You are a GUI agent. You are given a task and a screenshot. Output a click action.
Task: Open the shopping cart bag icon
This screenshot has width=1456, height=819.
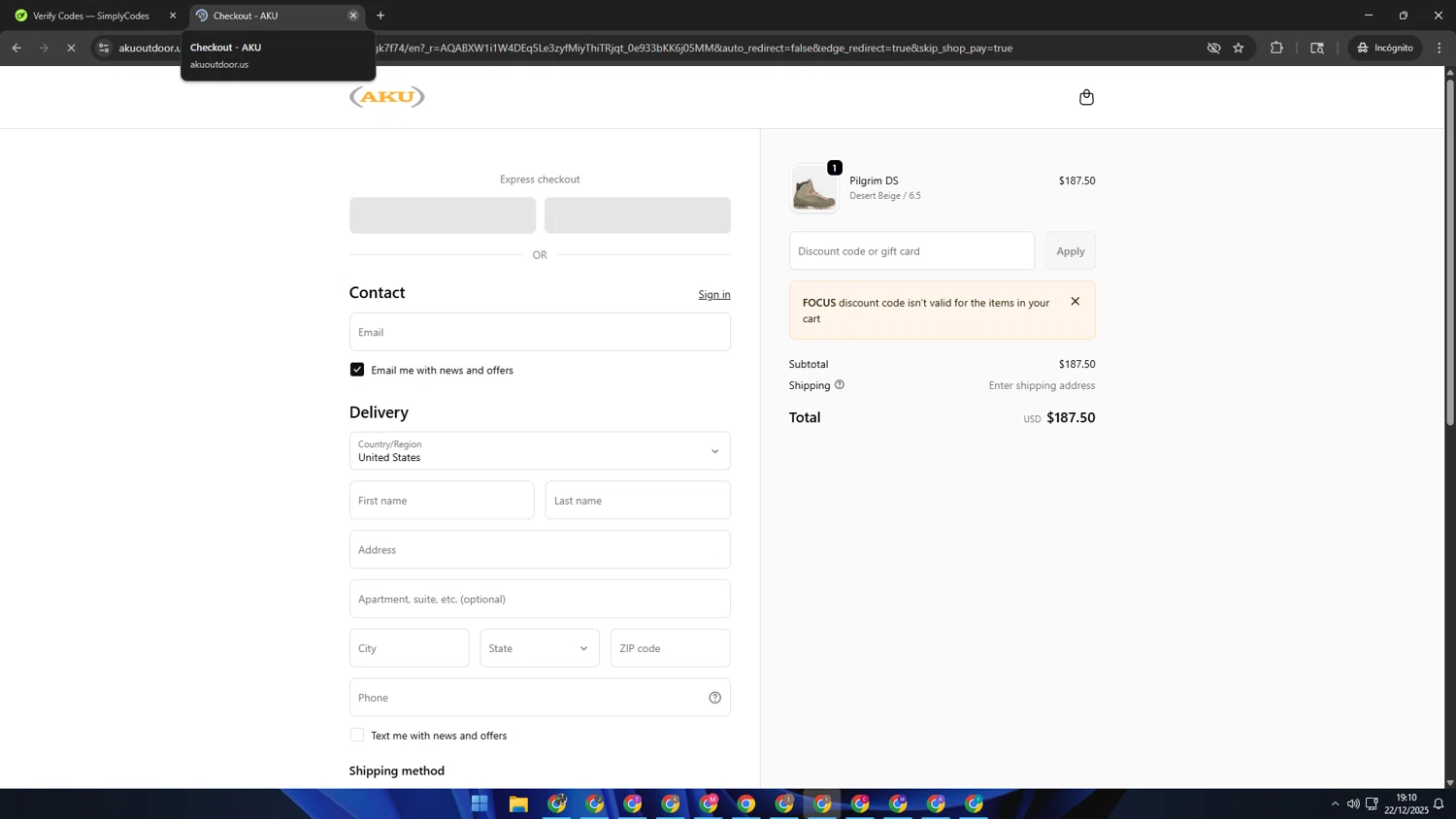coord(1086,97)
